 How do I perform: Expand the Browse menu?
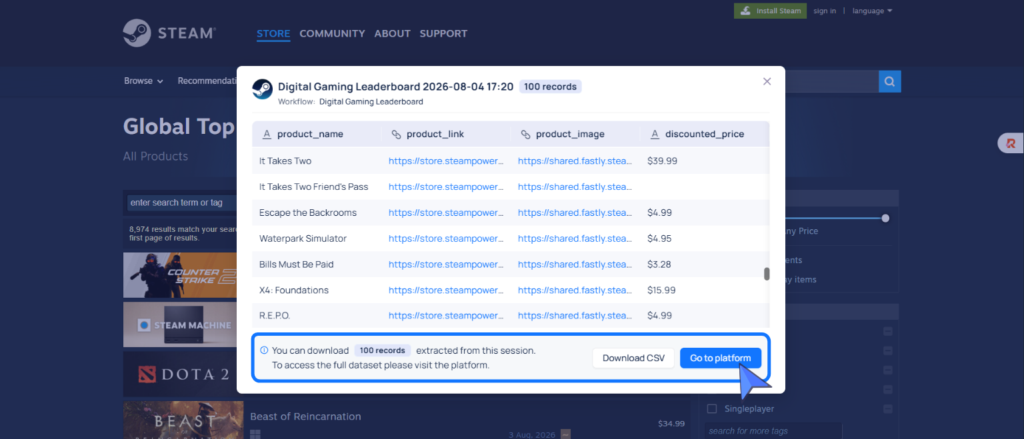(144, 81)
